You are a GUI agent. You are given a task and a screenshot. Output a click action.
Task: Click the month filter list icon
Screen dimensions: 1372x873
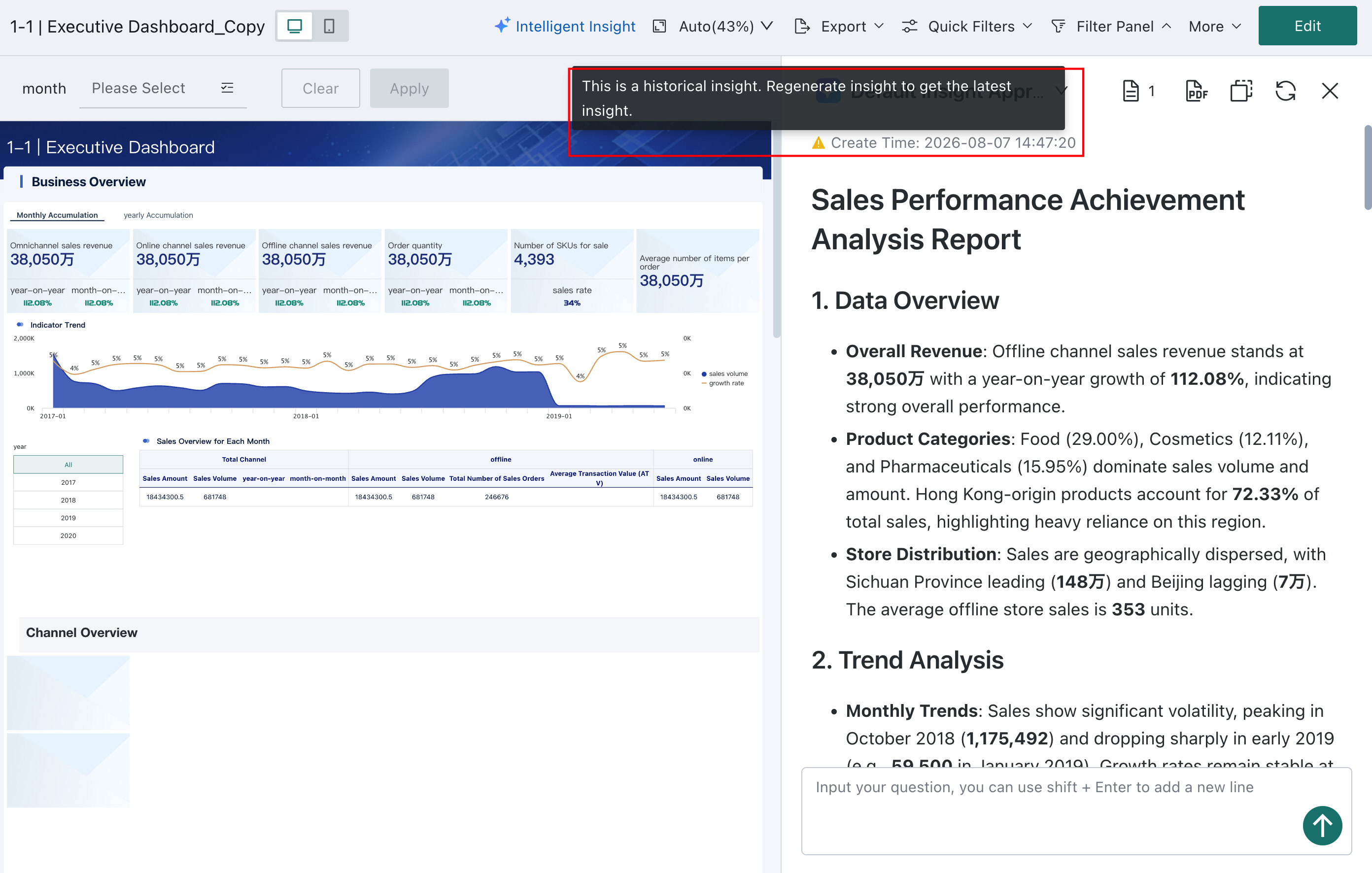click(x=227, y=88)
